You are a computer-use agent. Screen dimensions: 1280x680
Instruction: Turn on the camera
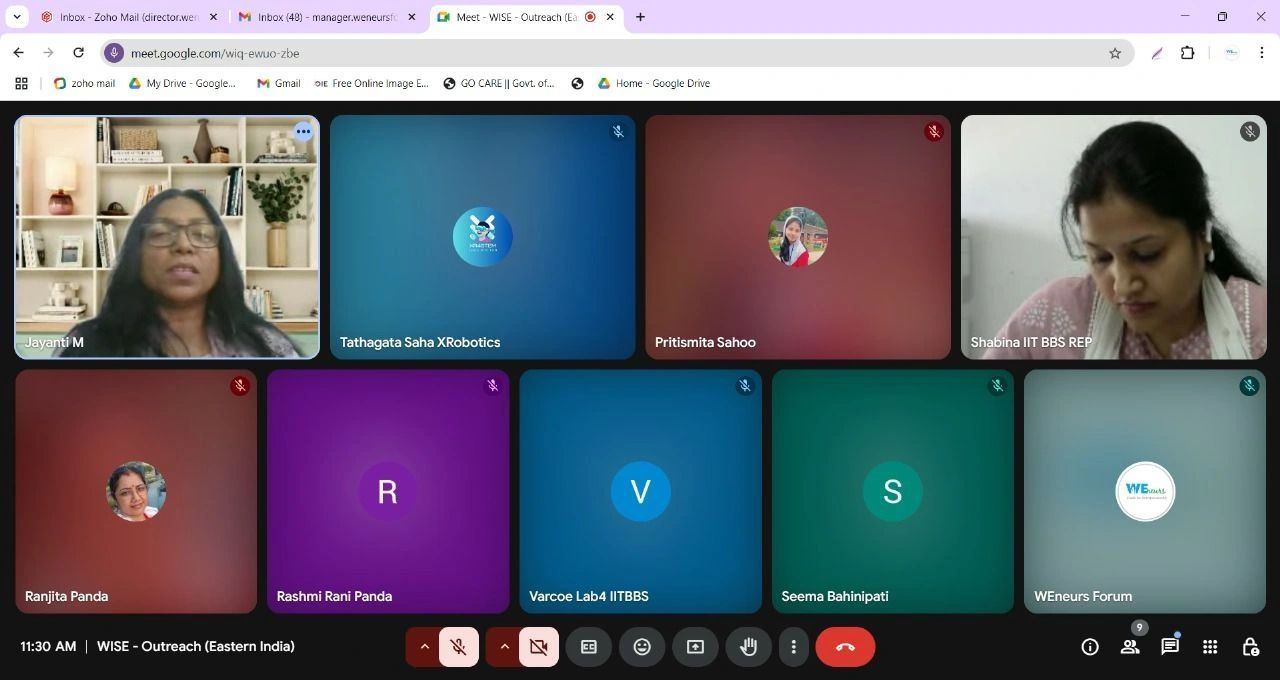[x=538, y=647]
